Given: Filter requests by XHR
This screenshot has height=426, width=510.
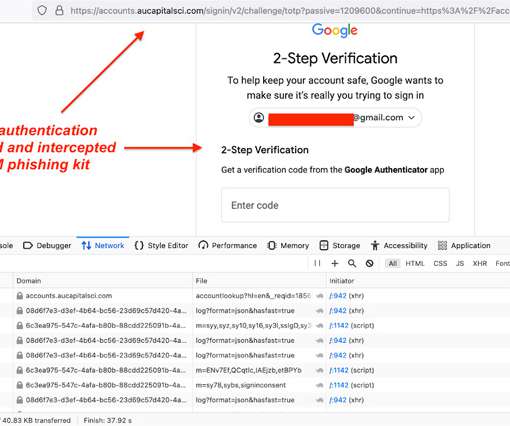Looking at the screenshot, I should tap(480, 263).
